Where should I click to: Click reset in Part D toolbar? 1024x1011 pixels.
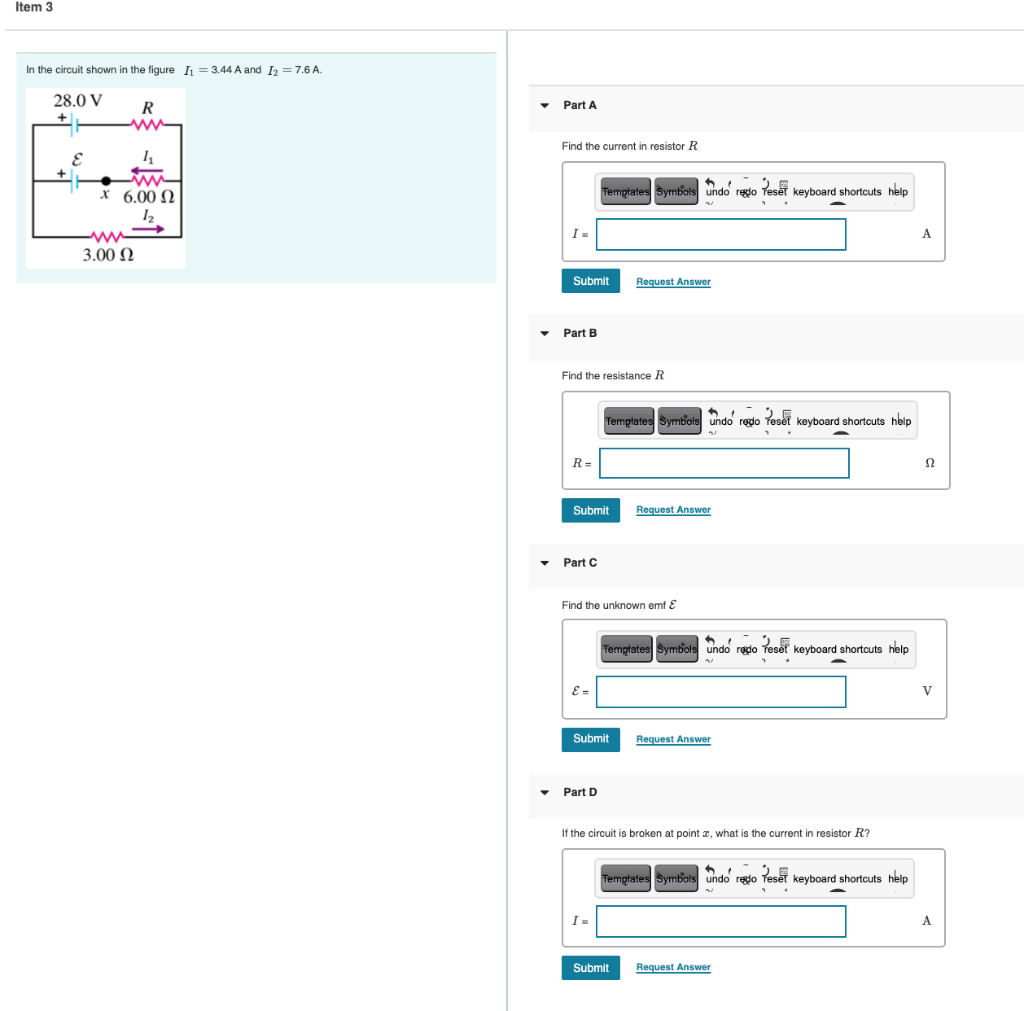tap(775, 878)
